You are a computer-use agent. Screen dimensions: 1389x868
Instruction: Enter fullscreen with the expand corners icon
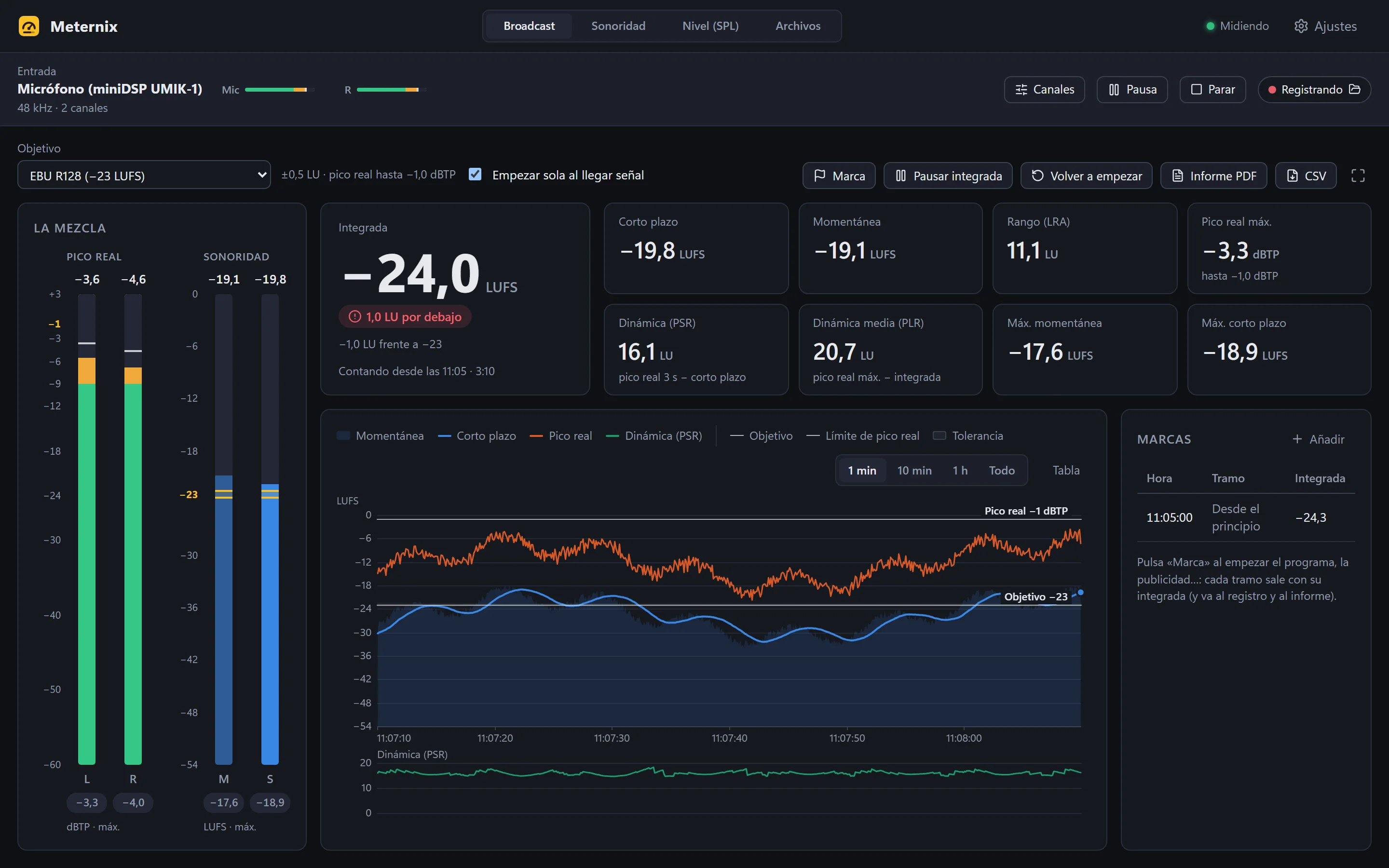pyautogui.click(x=1358, y=176)
